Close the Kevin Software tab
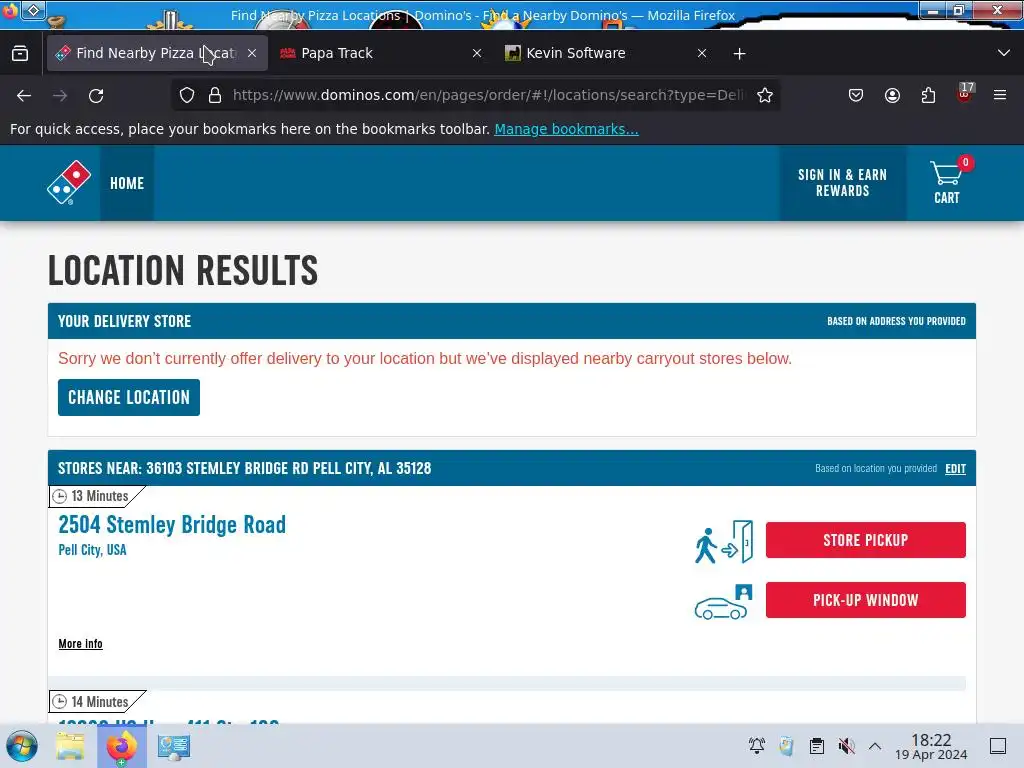 pos(702,54)
